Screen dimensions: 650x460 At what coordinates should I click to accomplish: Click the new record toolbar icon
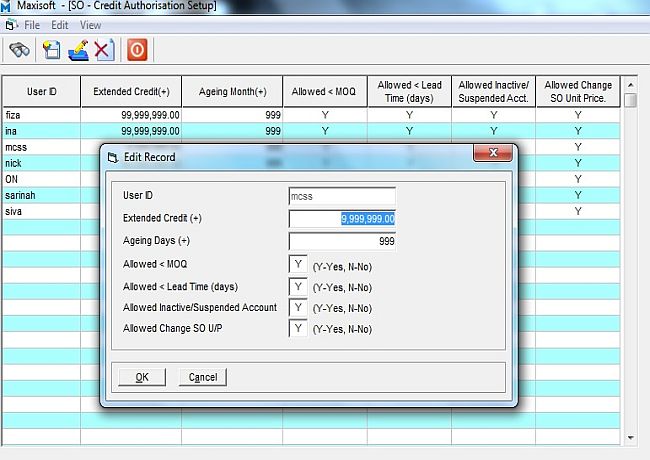(x=52, y=49)
